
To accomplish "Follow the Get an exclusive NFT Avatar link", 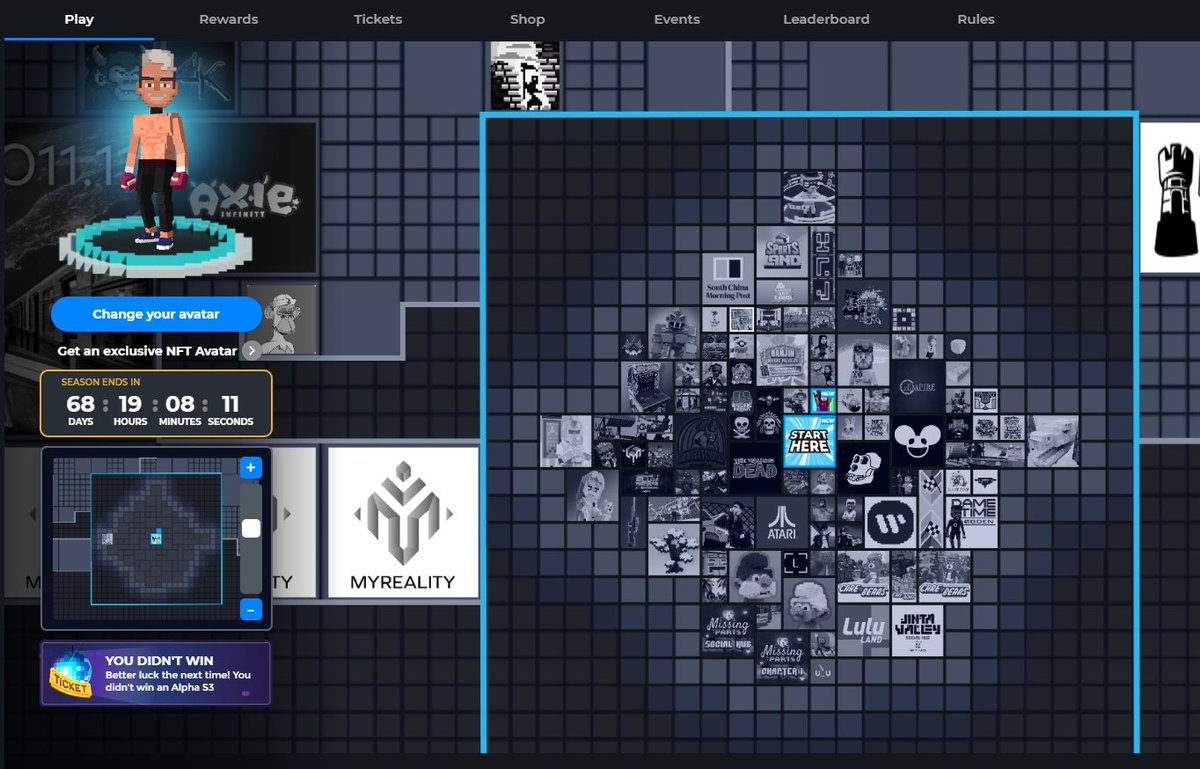I will tap(147, 351).
